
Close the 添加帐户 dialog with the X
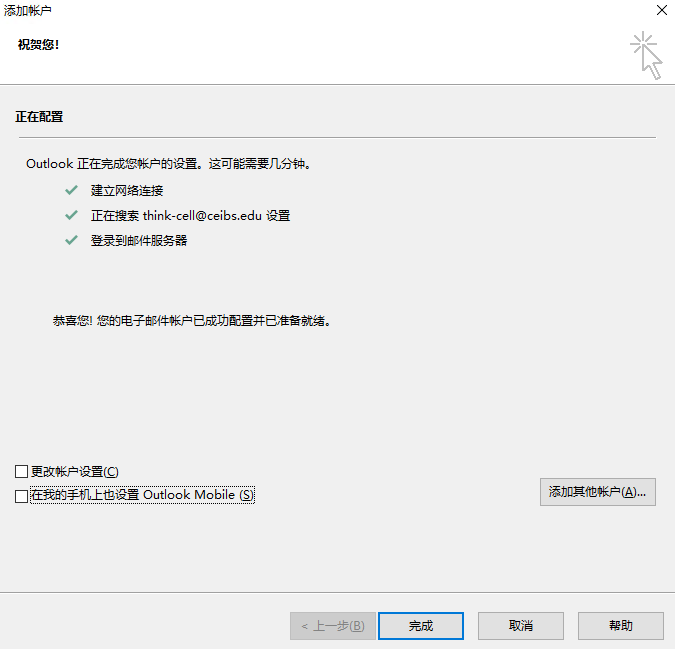coord(660,10)
